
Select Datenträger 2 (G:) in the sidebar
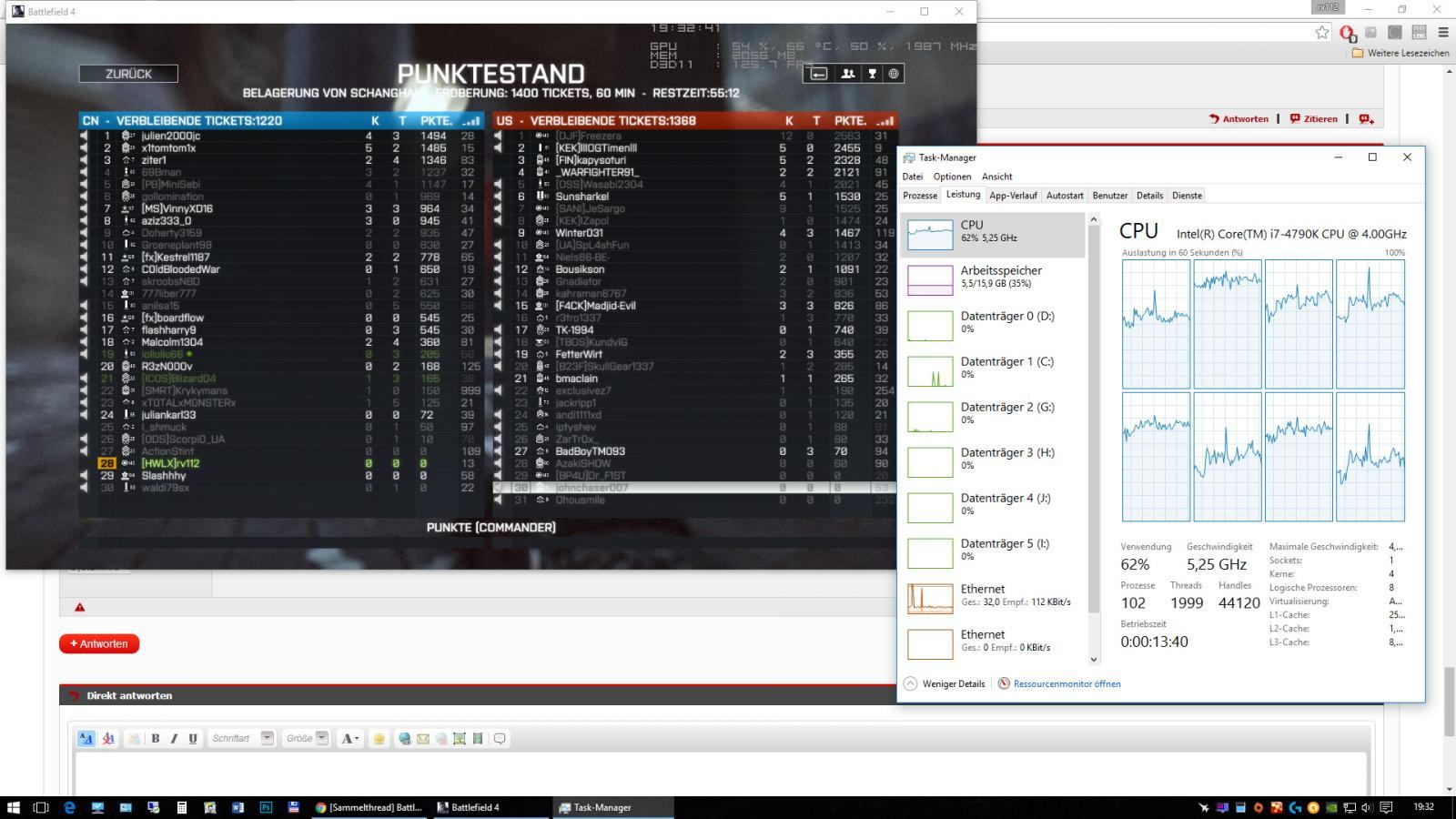click(x=994, y=417)
